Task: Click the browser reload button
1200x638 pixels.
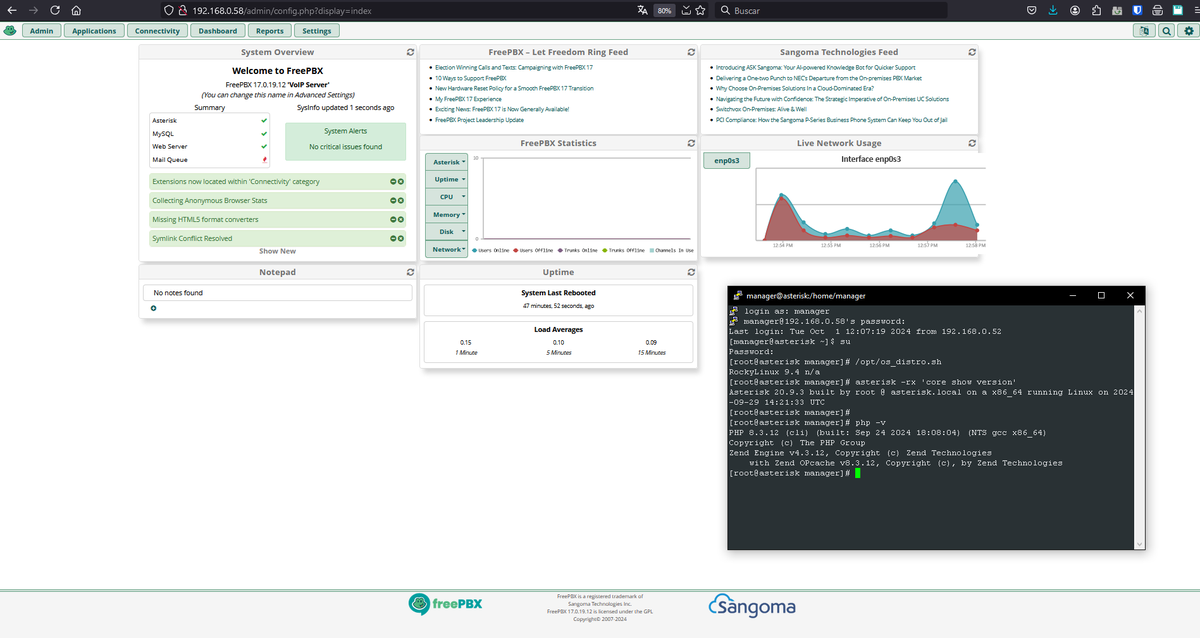Action: [x=54, y=9]
